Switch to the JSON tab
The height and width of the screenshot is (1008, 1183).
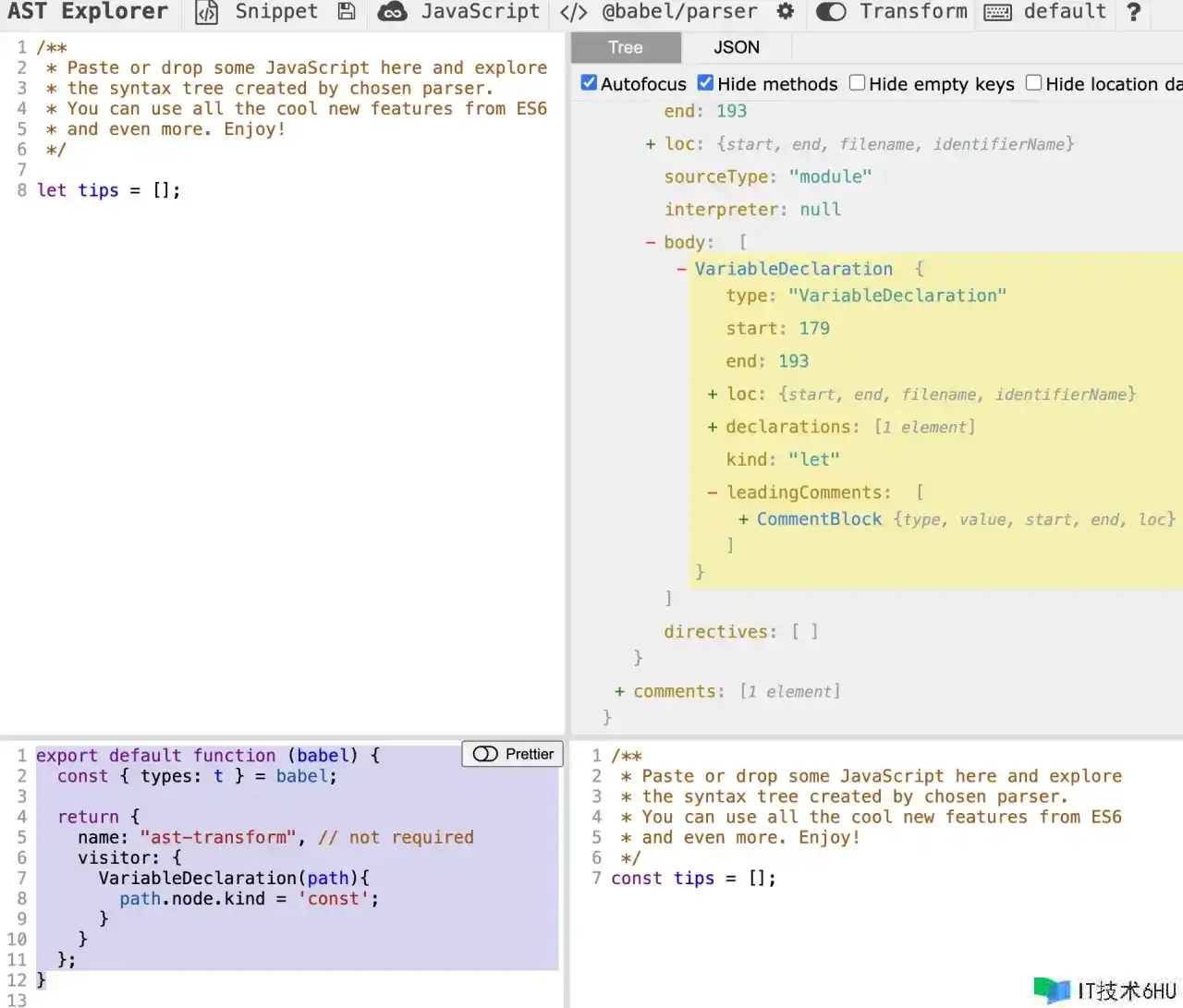736,47
